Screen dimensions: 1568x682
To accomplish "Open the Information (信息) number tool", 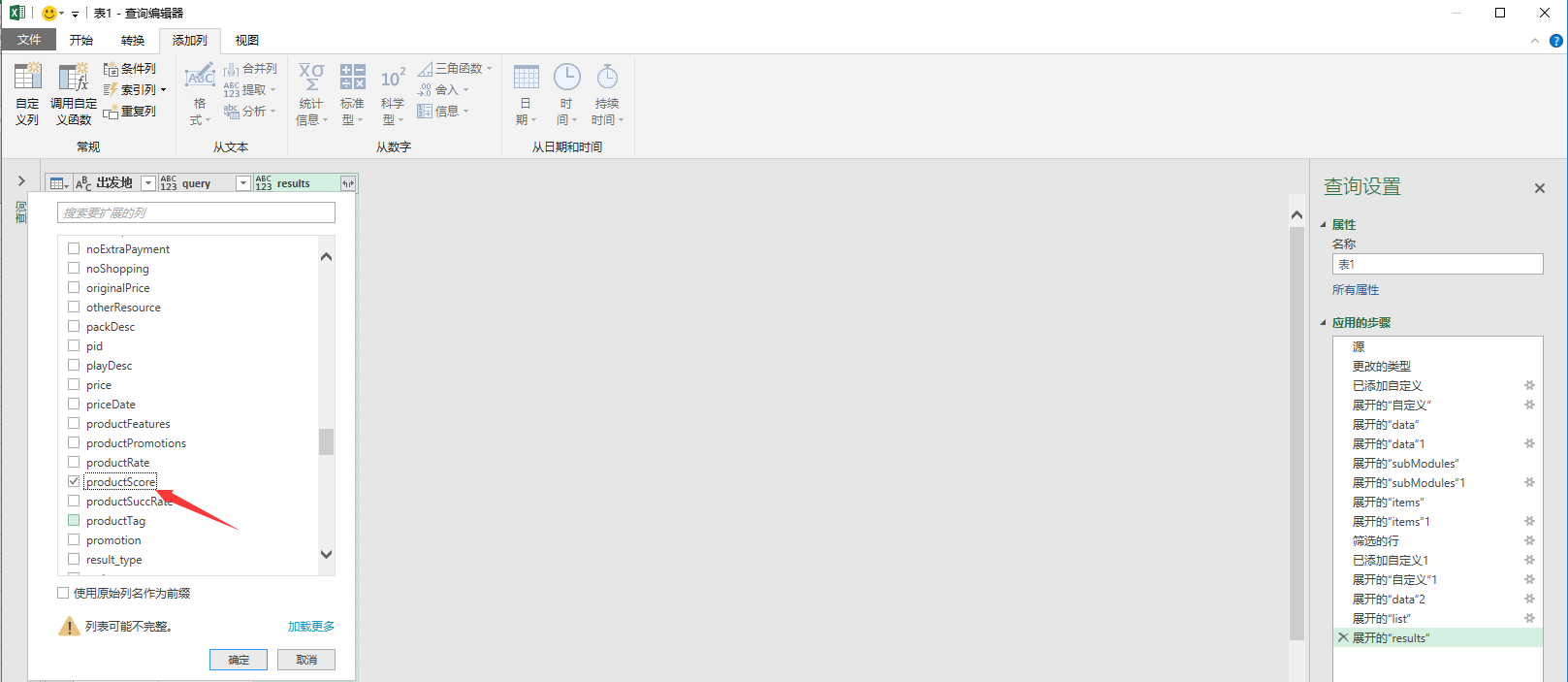I will point(443,112).
